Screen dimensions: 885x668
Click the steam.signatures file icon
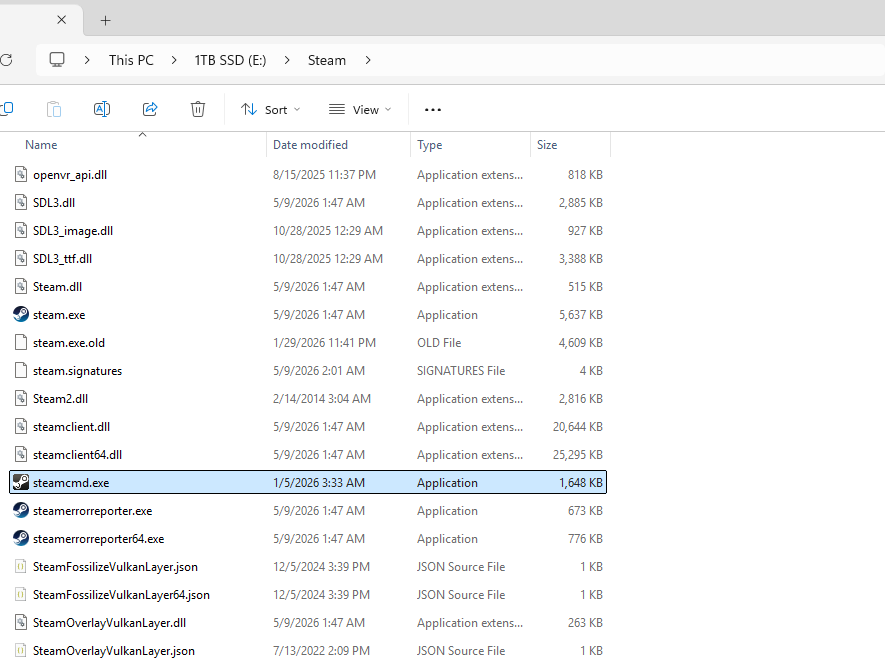(21, 370)
